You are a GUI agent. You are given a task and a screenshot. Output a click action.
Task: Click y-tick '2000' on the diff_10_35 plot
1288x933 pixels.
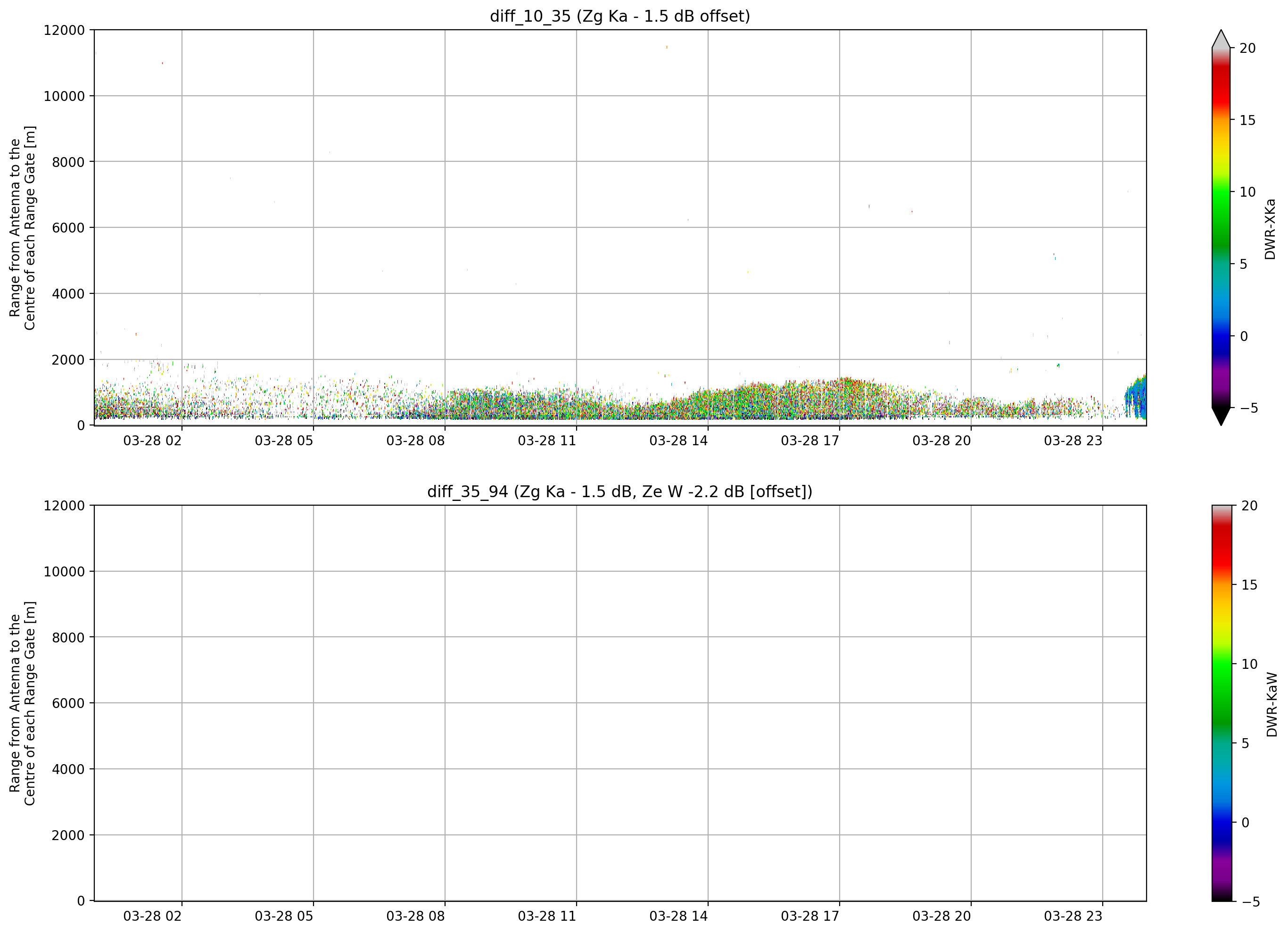click(68, 360)
